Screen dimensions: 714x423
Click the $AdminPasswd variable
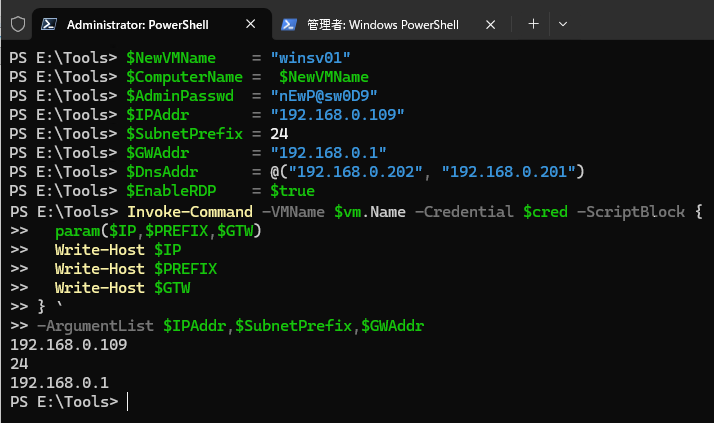pyautogui.click(x=180, y=96)
